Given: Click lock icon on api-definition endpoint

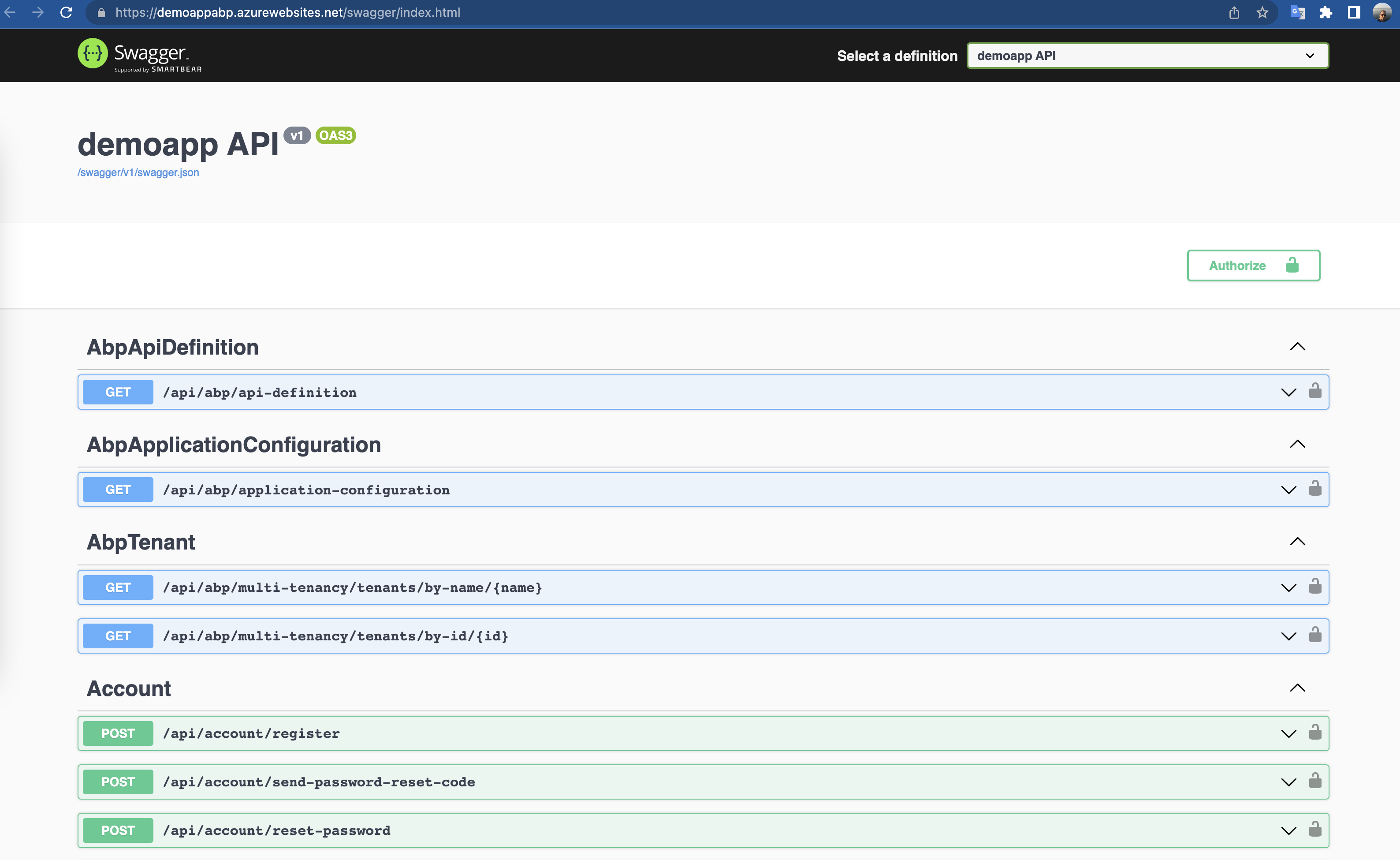Looking at the screenshot, I should pos(1315,391).
